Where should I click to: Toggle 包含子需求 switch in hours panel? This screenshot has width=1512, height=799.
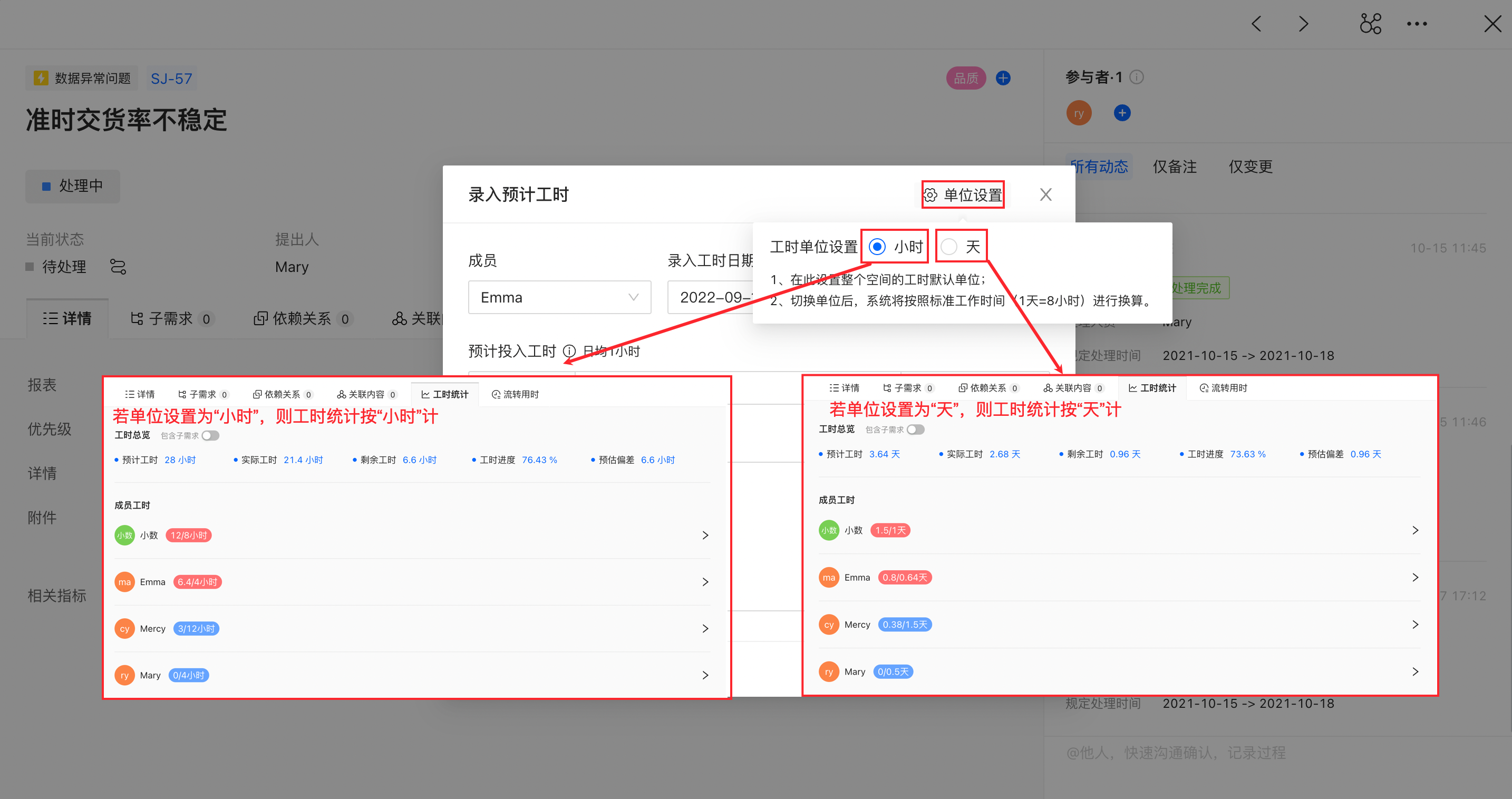[210, 435]
